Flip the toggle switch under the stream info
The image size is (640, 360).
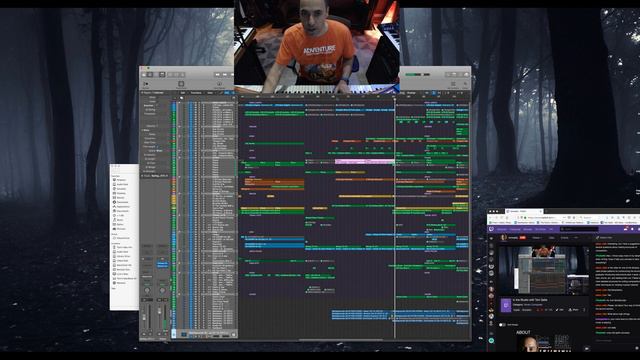(502, 325)
